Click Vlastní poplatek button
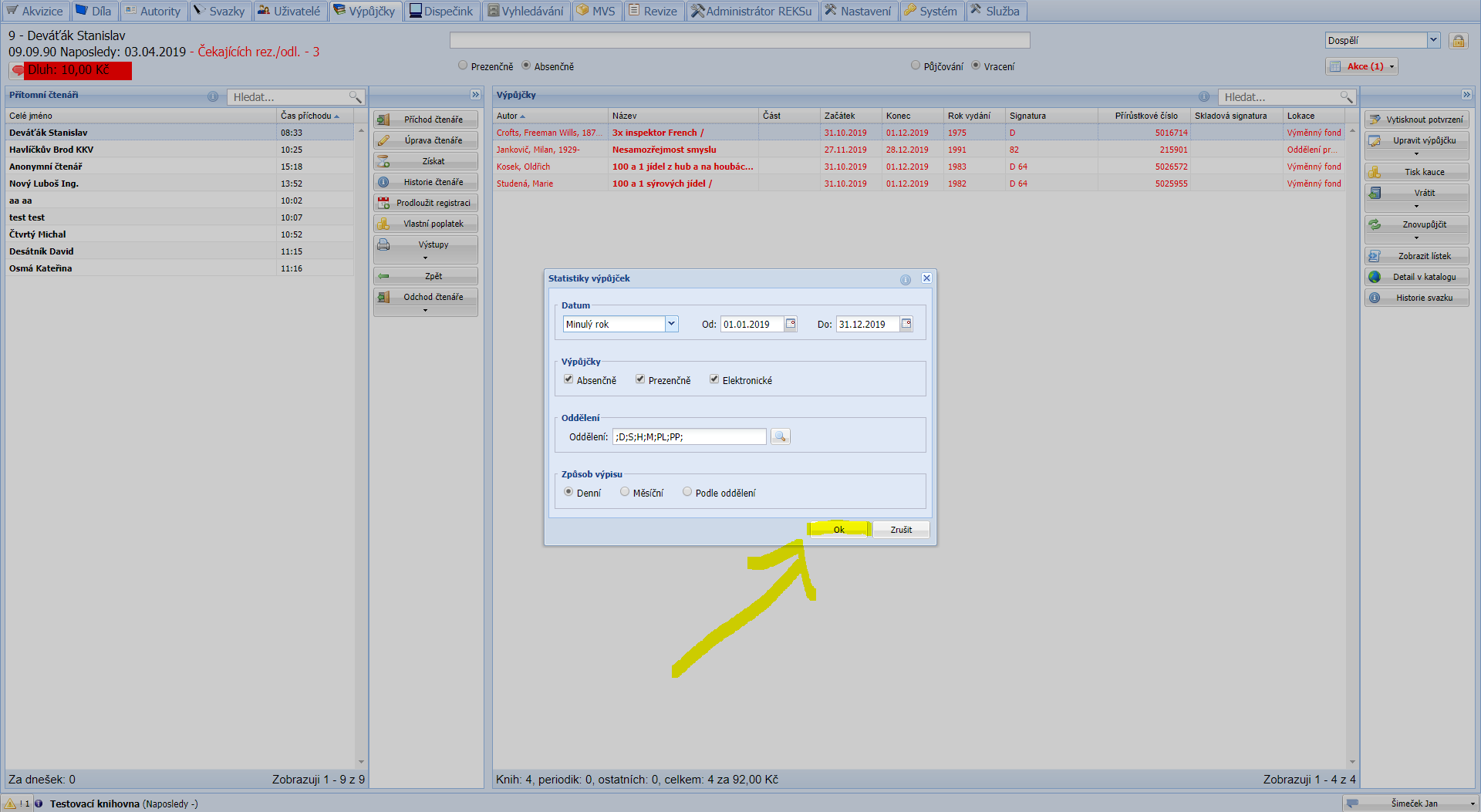 [426, 224]
